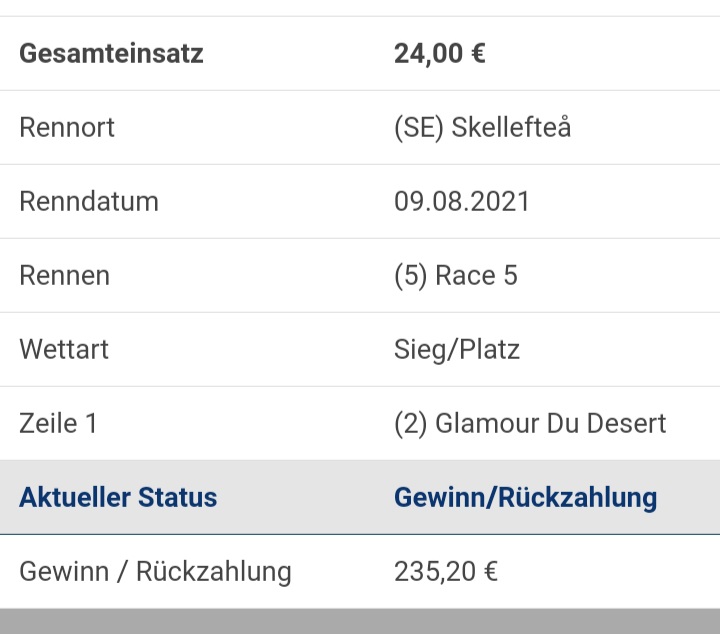Open the (5) Race 5 entry

point(456,276)
